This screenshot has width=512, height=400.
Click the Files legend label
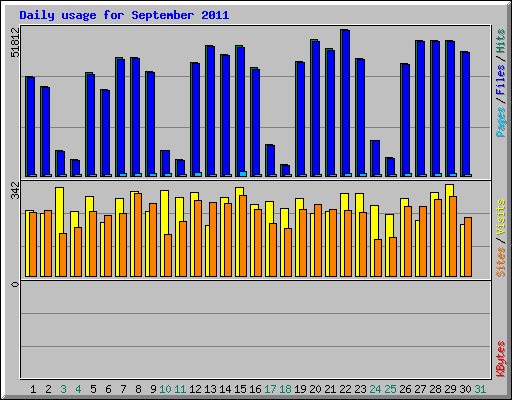[501, 80]
